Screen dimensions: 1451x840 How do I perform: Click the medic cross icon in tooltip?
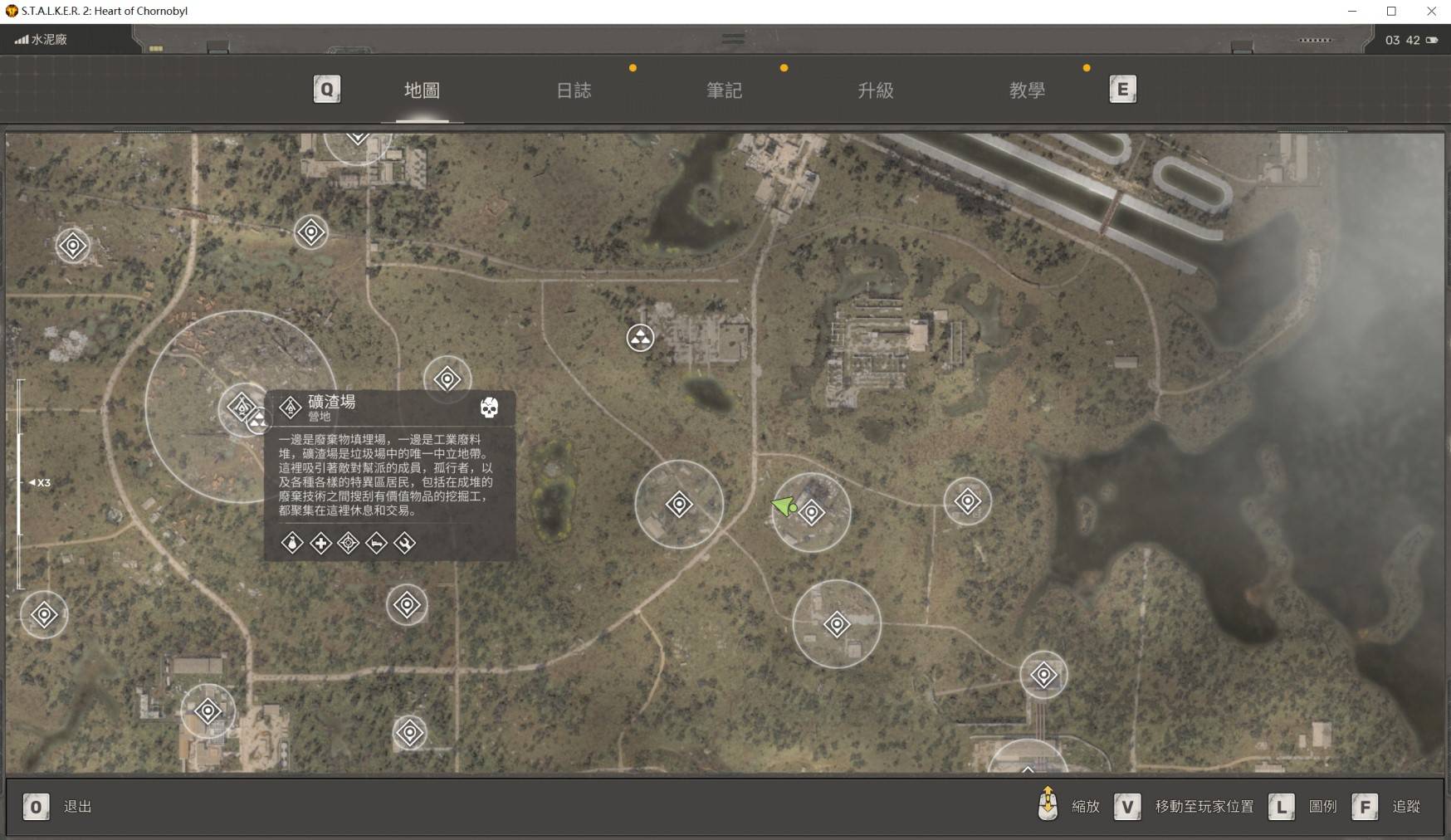pos(320,543)
